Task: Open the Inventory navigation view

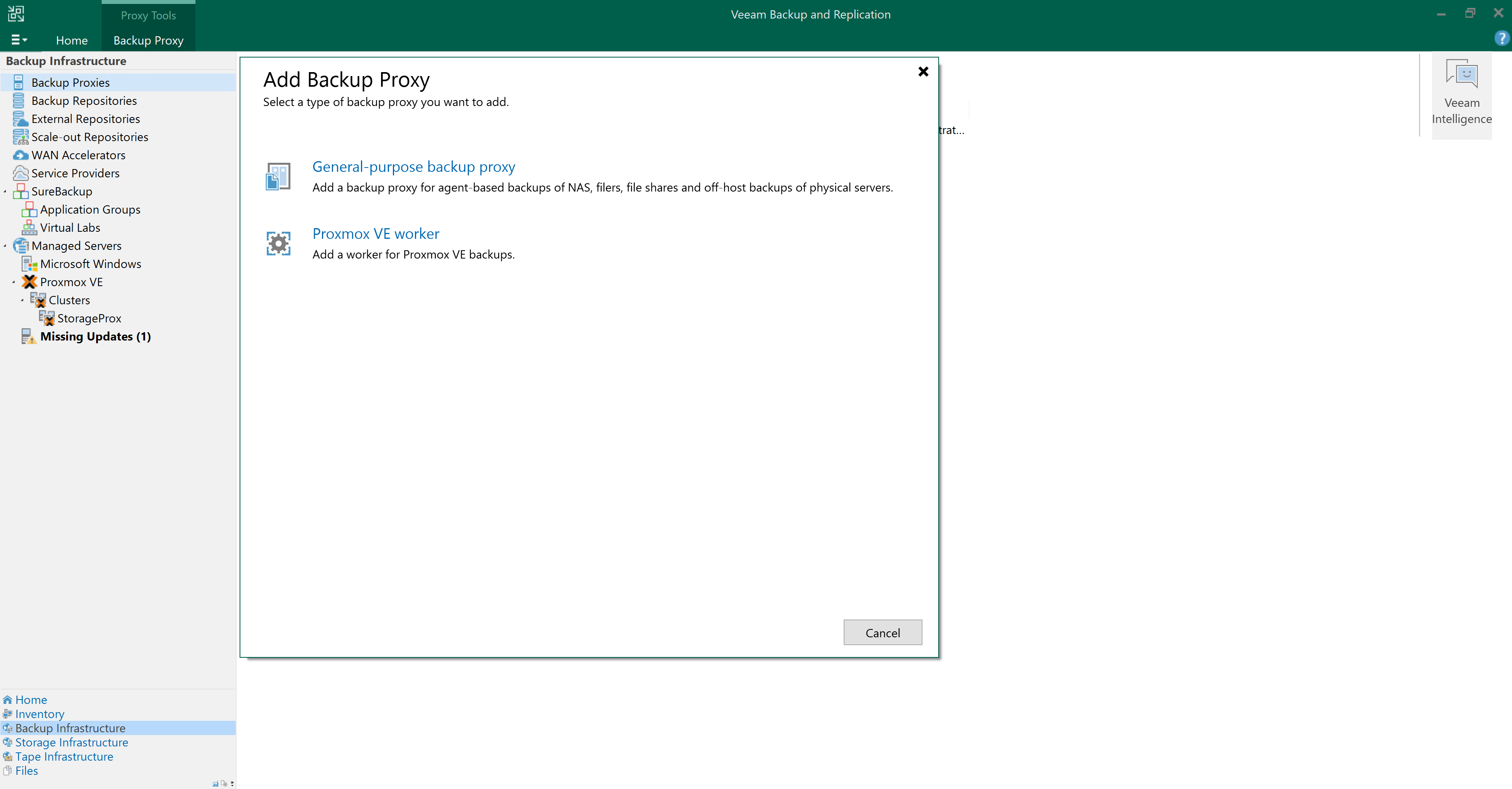Action: click(39, 714)
